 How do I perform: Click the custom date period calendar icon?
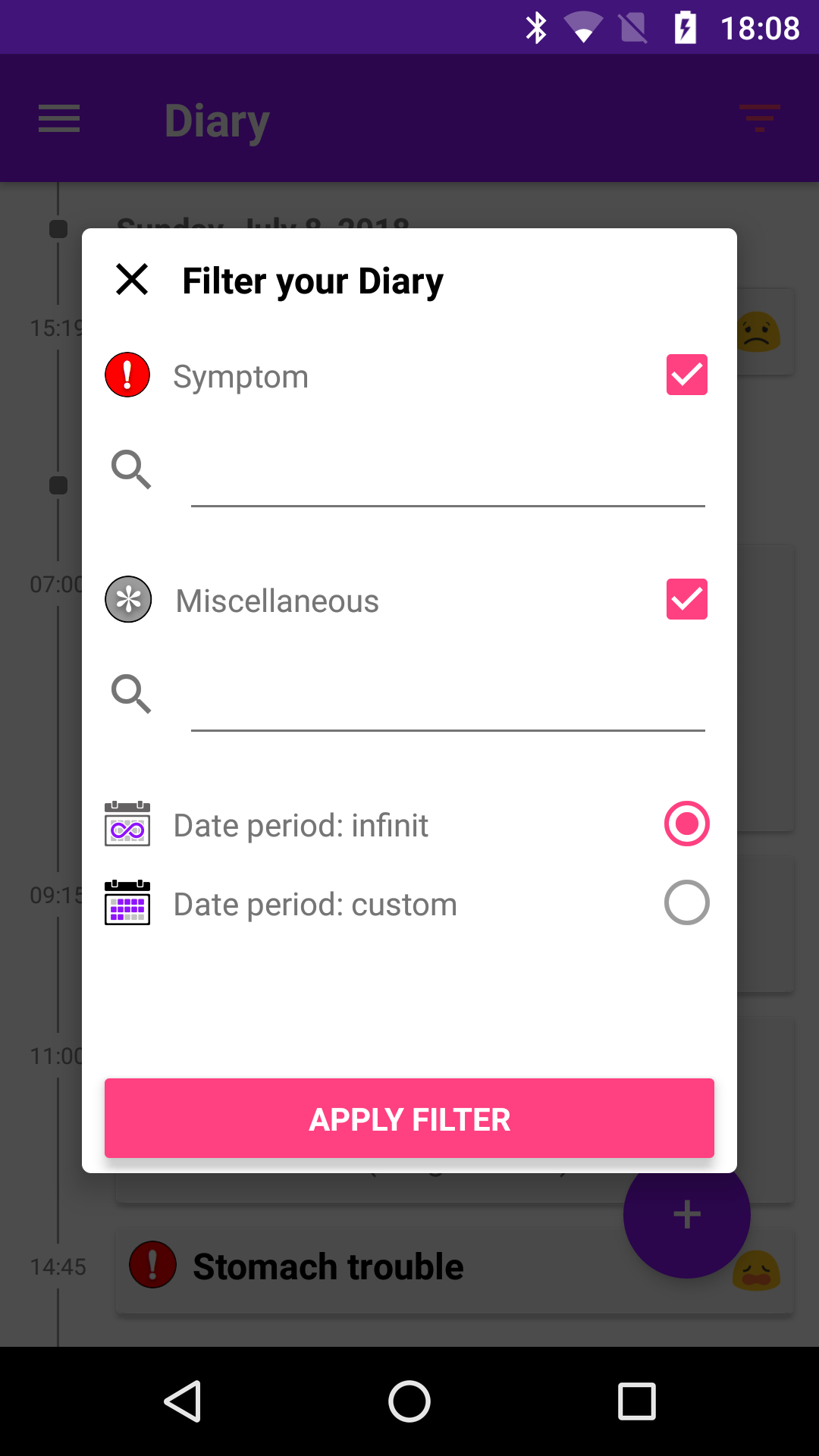(x=127, y=902)
